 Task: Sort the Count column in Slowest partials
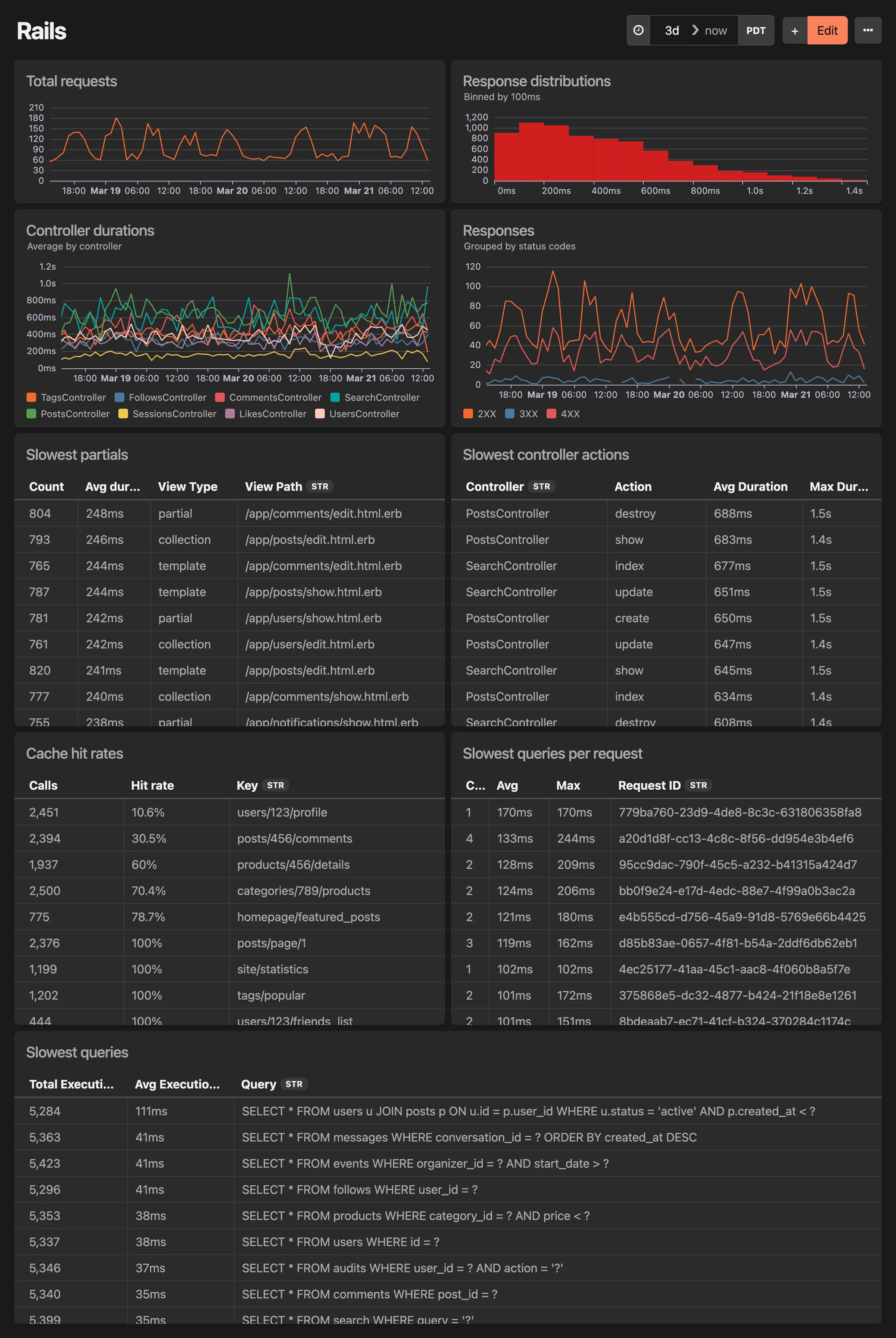46,486
